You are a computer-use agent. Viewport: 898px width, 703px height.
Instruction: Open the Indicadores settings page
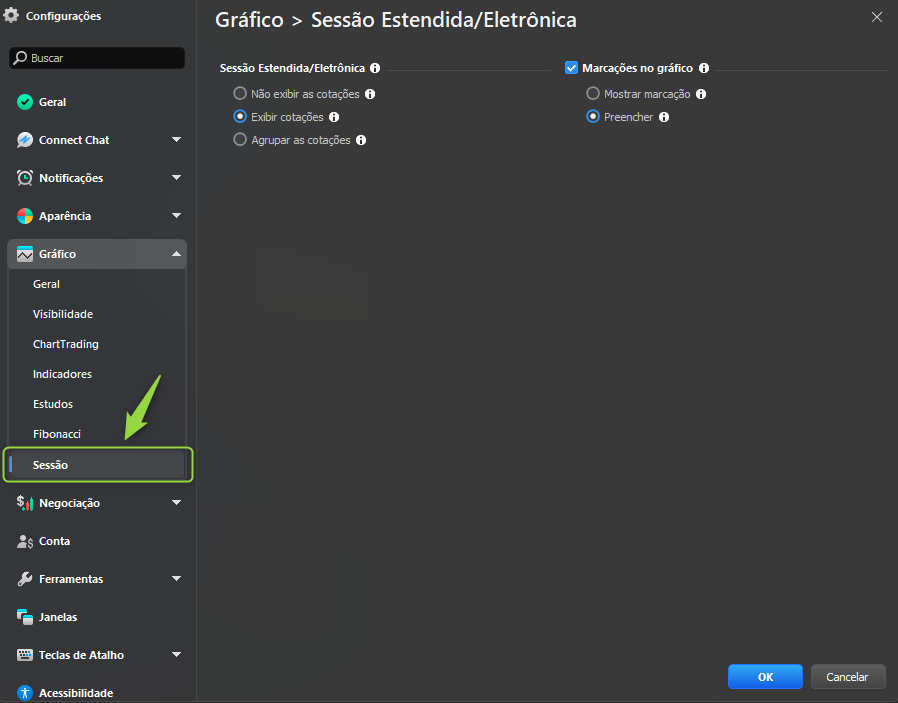tap(62, 374)
